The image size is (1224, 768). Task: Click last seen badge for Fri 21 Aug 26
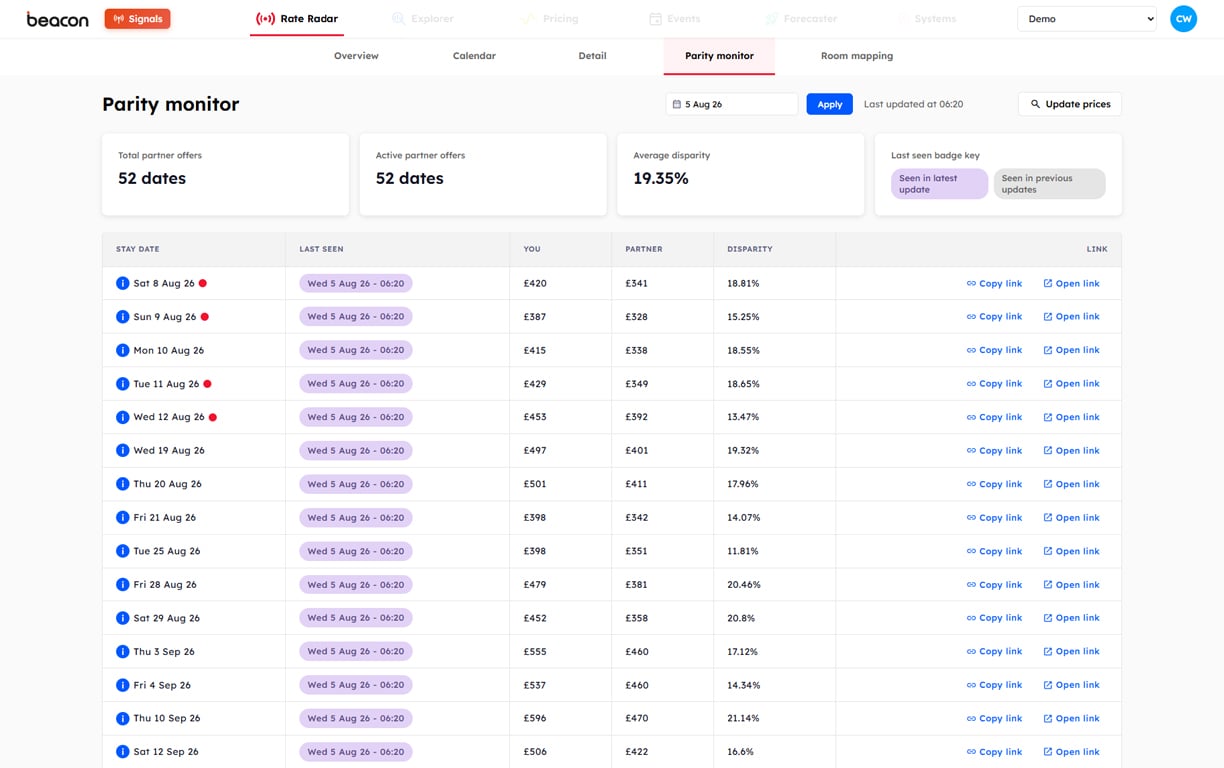tap(356, 518)
